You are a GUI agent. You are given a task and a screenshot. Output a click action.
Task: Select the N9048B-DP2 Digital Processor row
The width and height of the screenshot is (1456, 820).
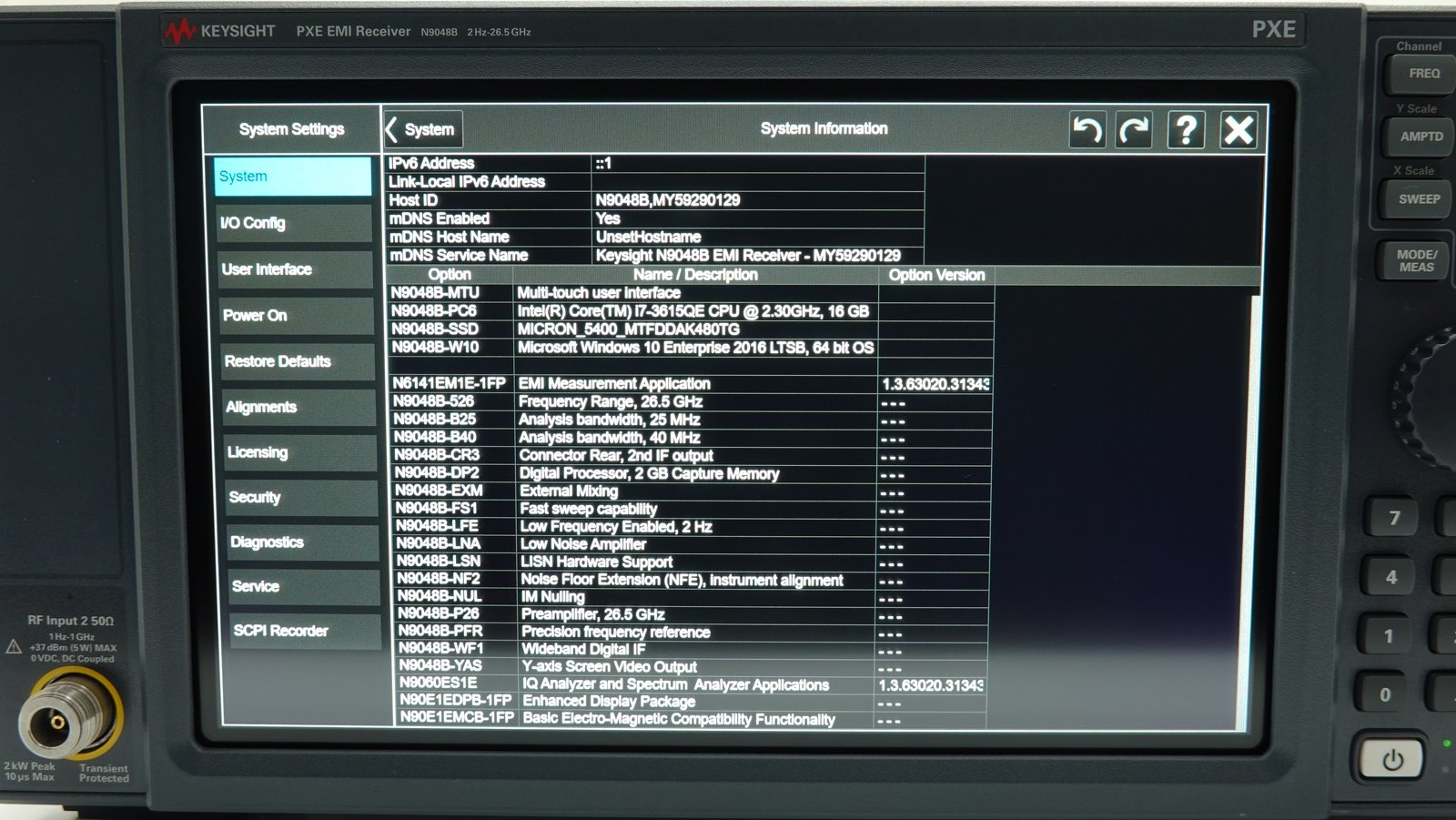click(x=691, y=473)
